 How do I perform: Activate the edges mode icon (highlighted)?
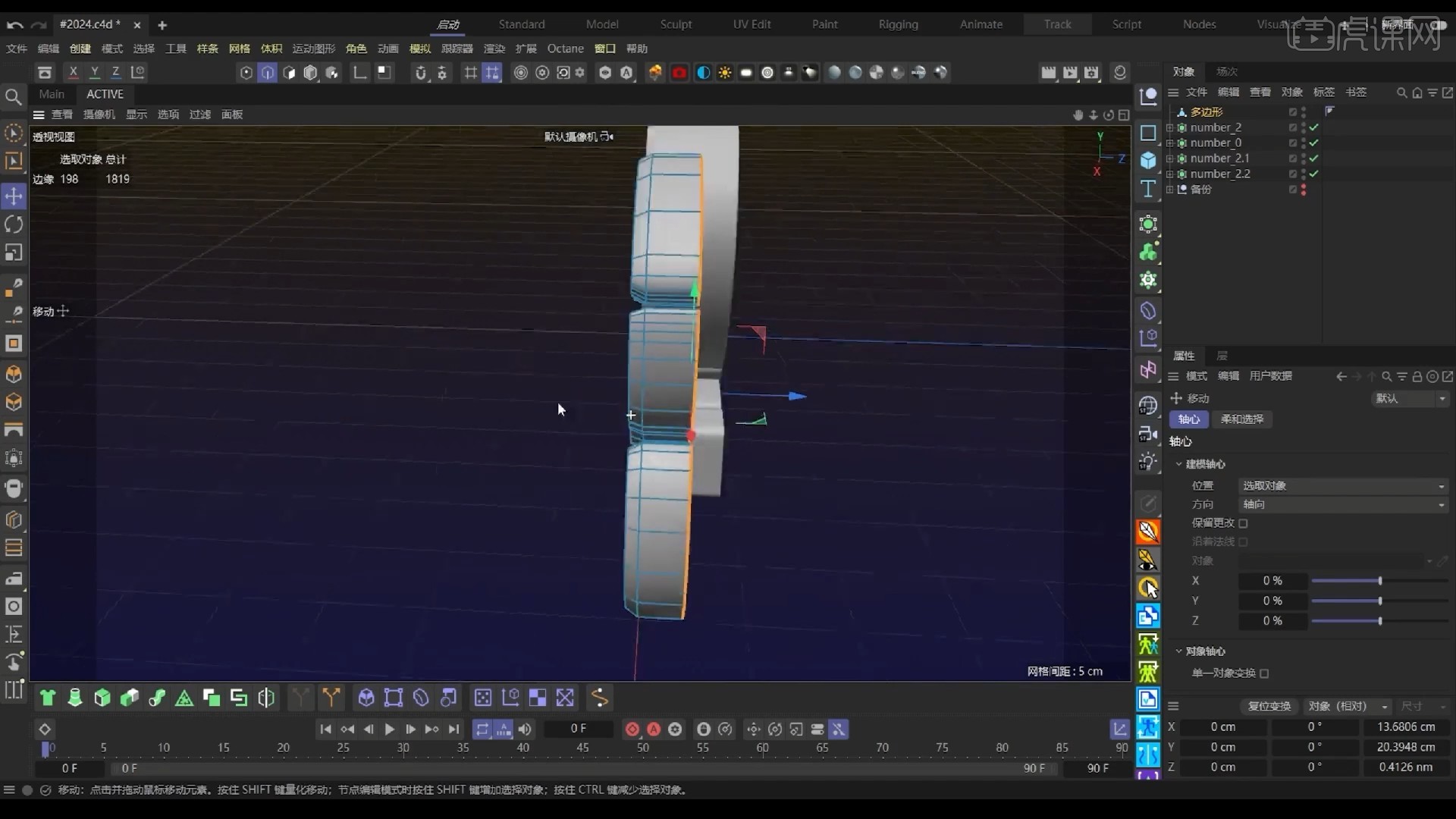point(268,73)
